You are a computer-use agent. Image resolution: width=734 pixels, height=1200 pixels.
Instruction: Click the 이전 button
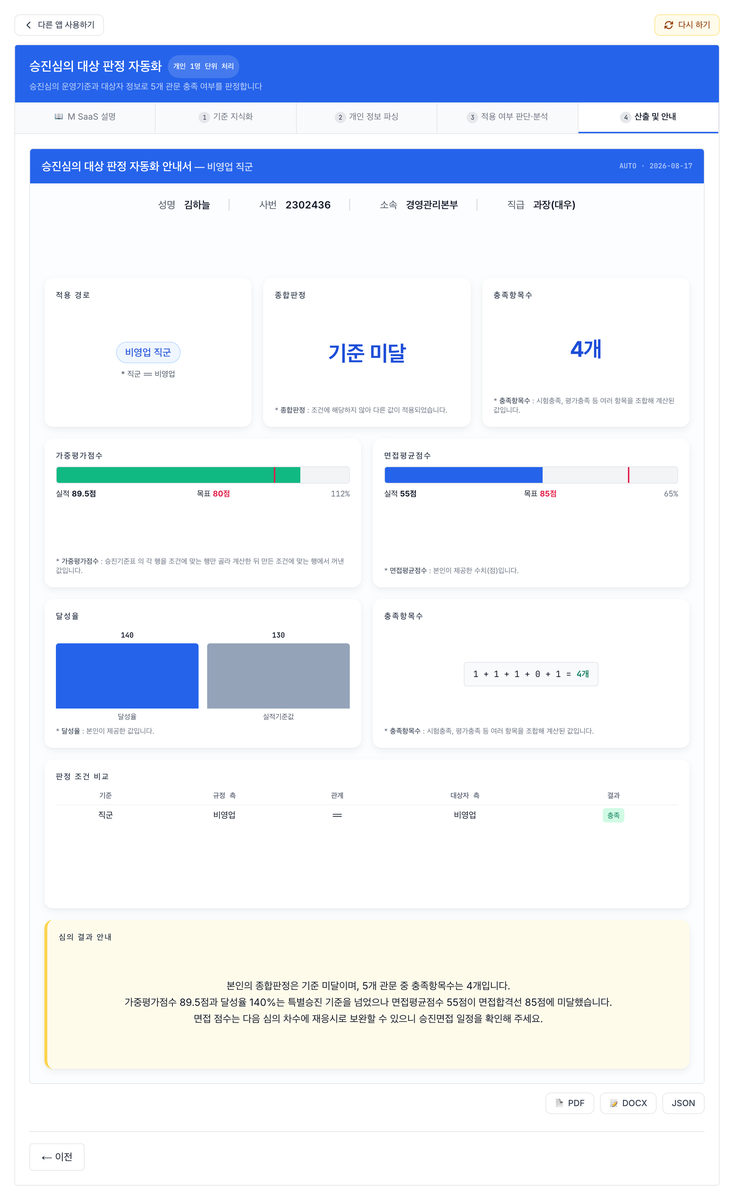coord(57,1157)
